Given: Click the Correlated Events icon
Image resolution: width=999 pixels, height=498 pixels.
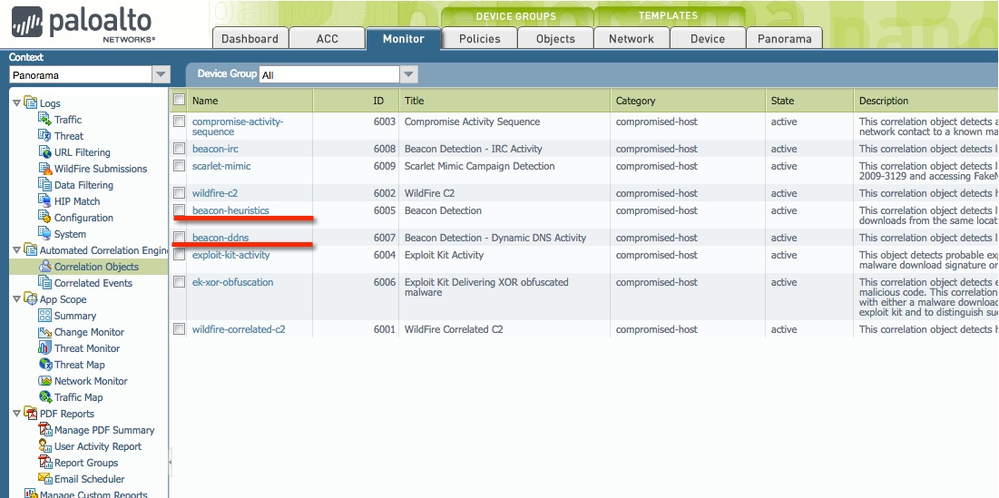Looking at the screenshot, I should tap(45, 283).
